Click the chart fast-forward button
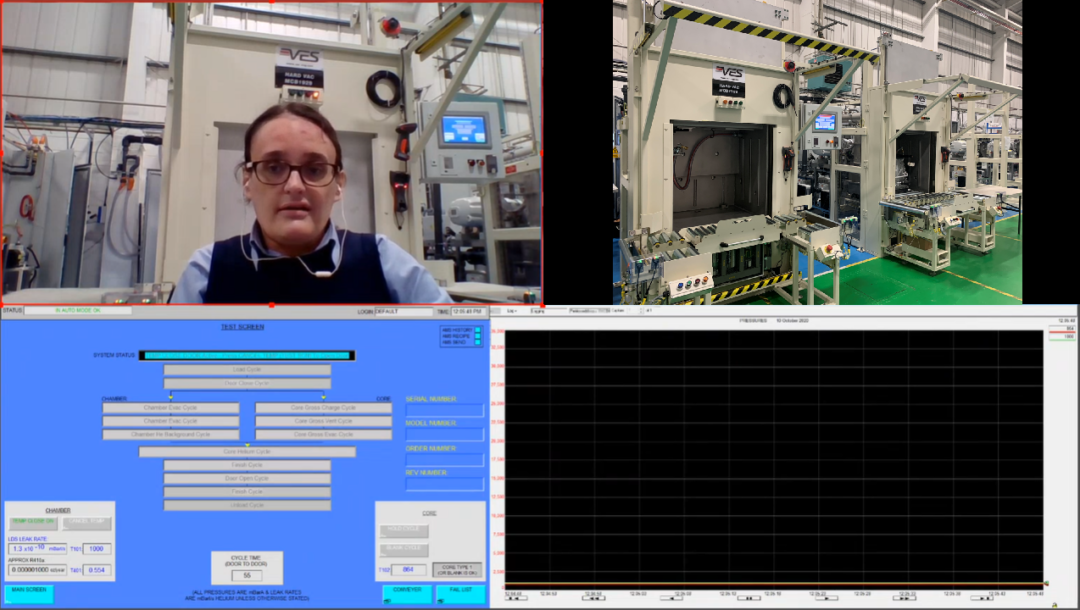 905,598
